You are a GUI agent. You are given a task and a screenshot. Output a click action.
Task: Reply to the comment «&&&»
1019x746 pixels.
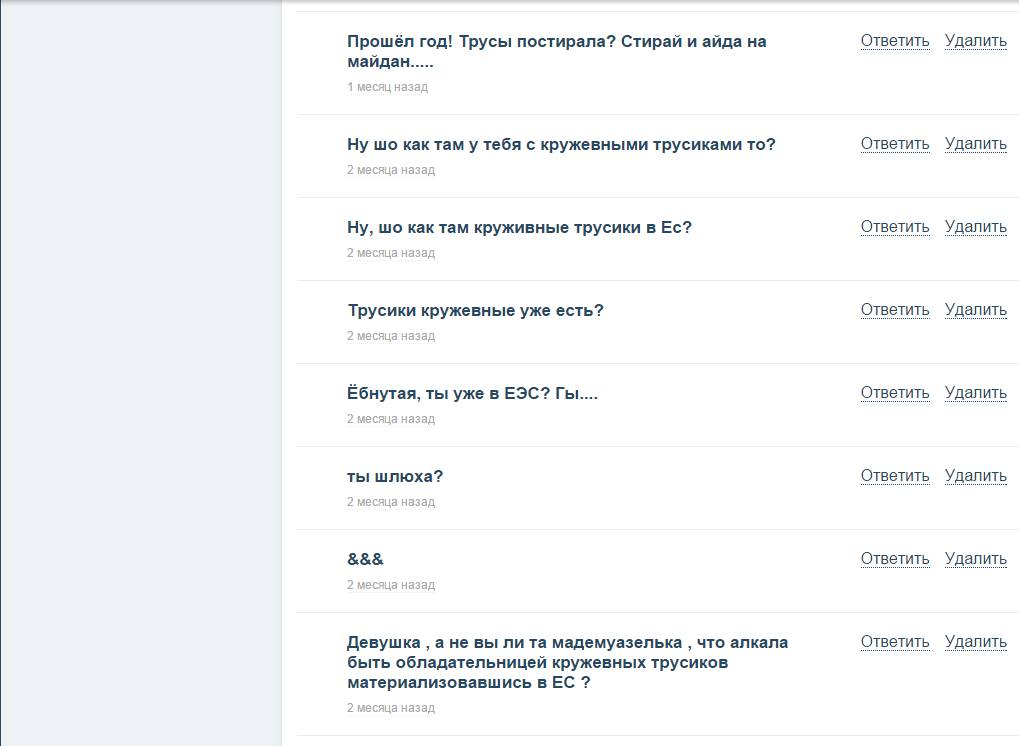click(x=893, y=559)
